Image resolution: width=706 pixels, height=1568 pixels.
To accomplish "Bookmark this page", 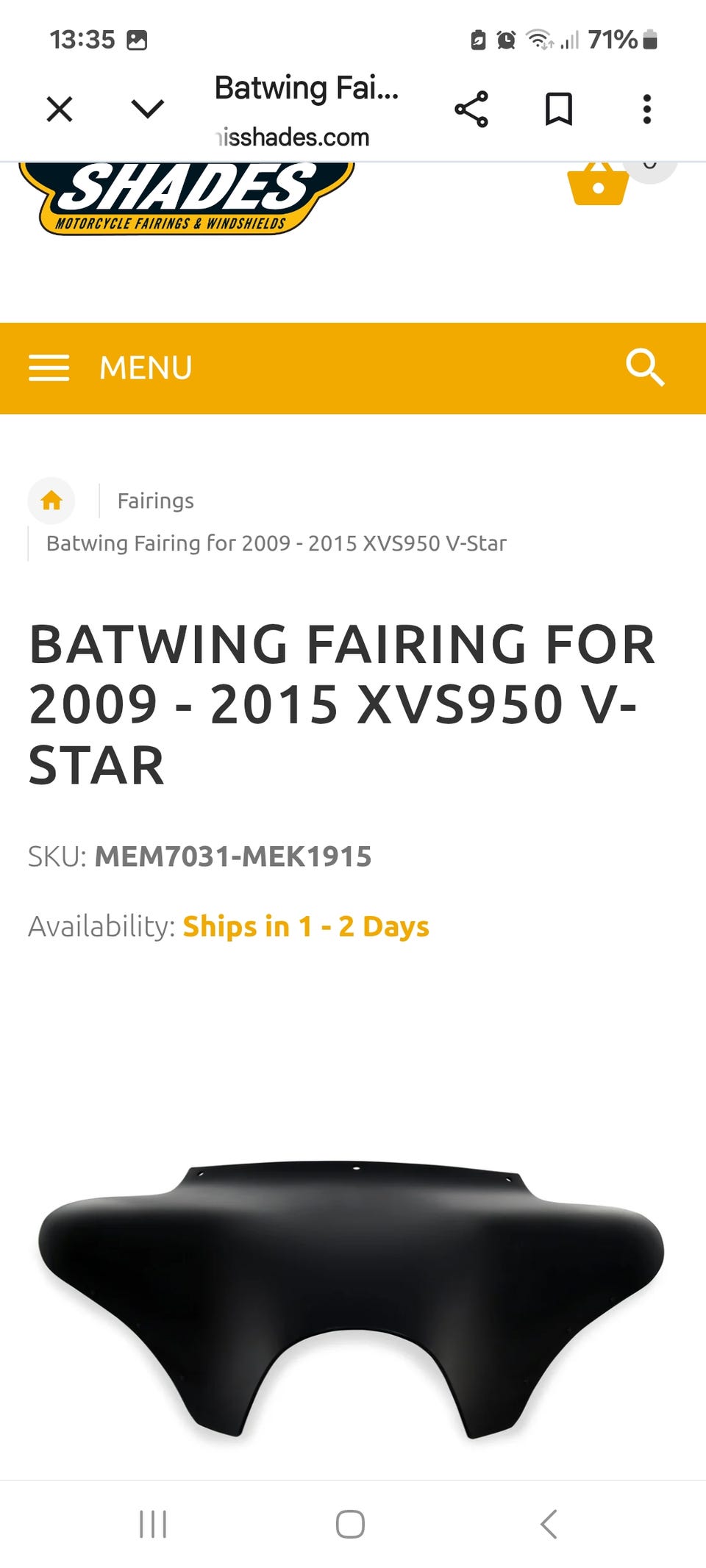I will [559, 110].
